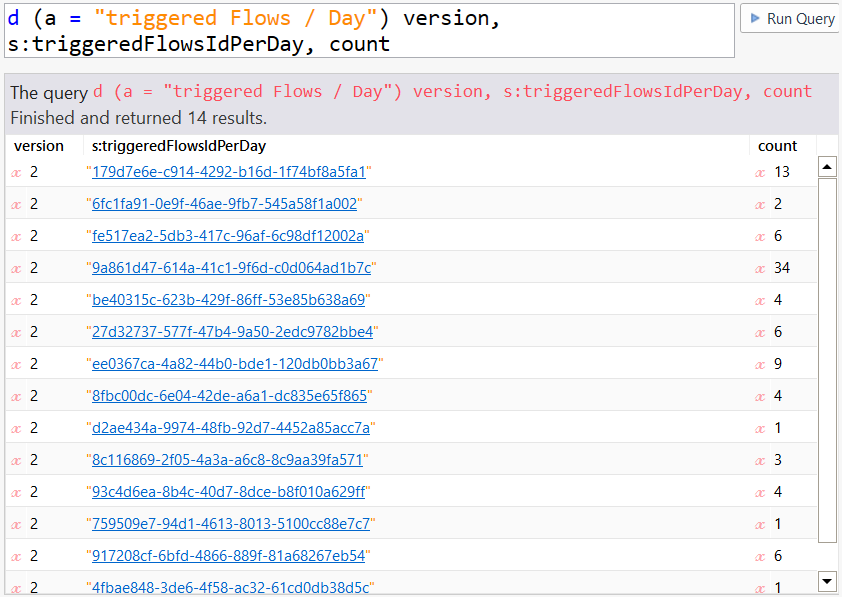Follow the ee0367ca-4a82-44b0 flow ID link
842x597 pixels.
pyautogui.click(x=234, y=364)
